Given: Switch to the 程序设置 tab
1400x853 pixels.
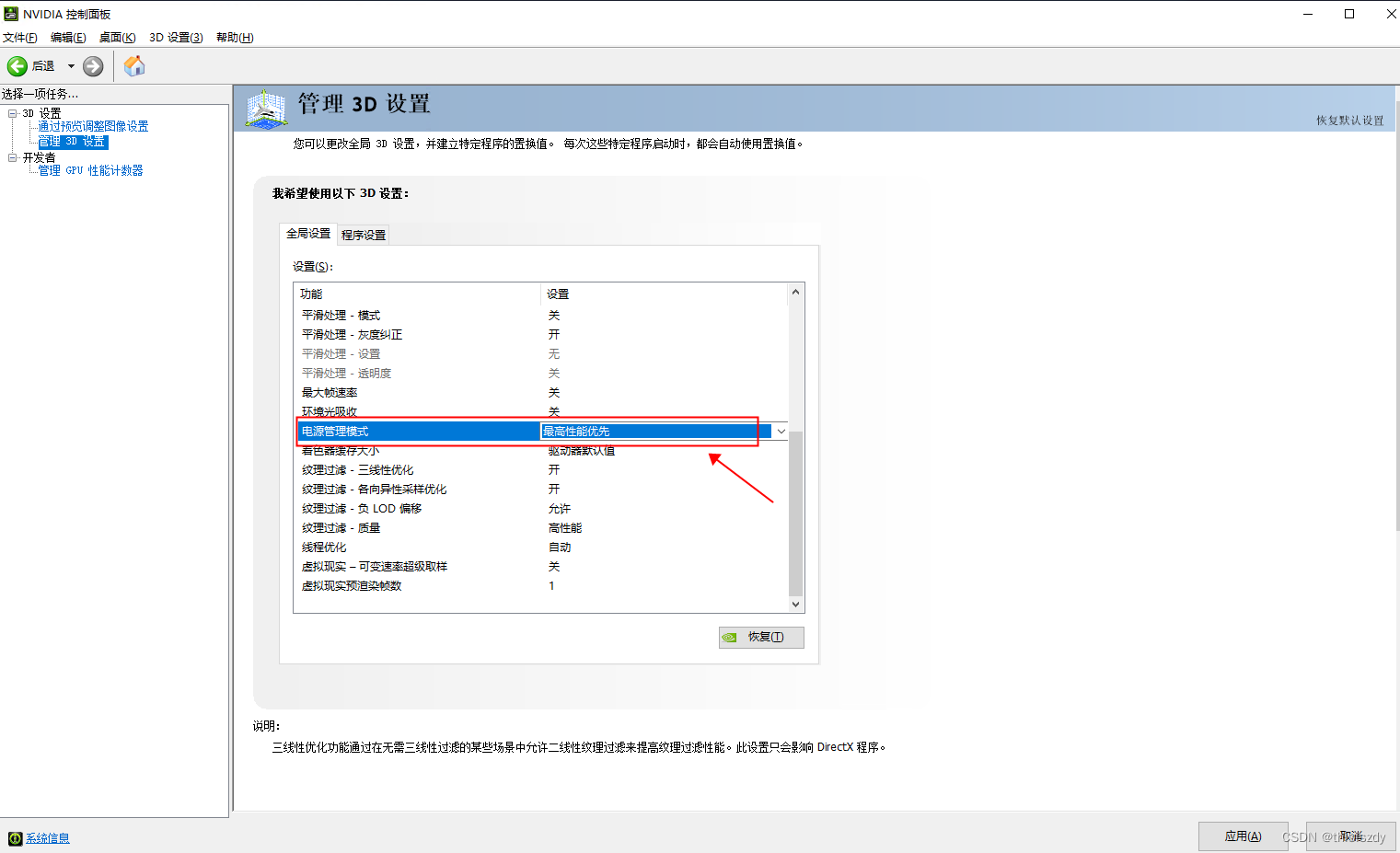Looking at the screenshot, I should click(x=364, y=236).
